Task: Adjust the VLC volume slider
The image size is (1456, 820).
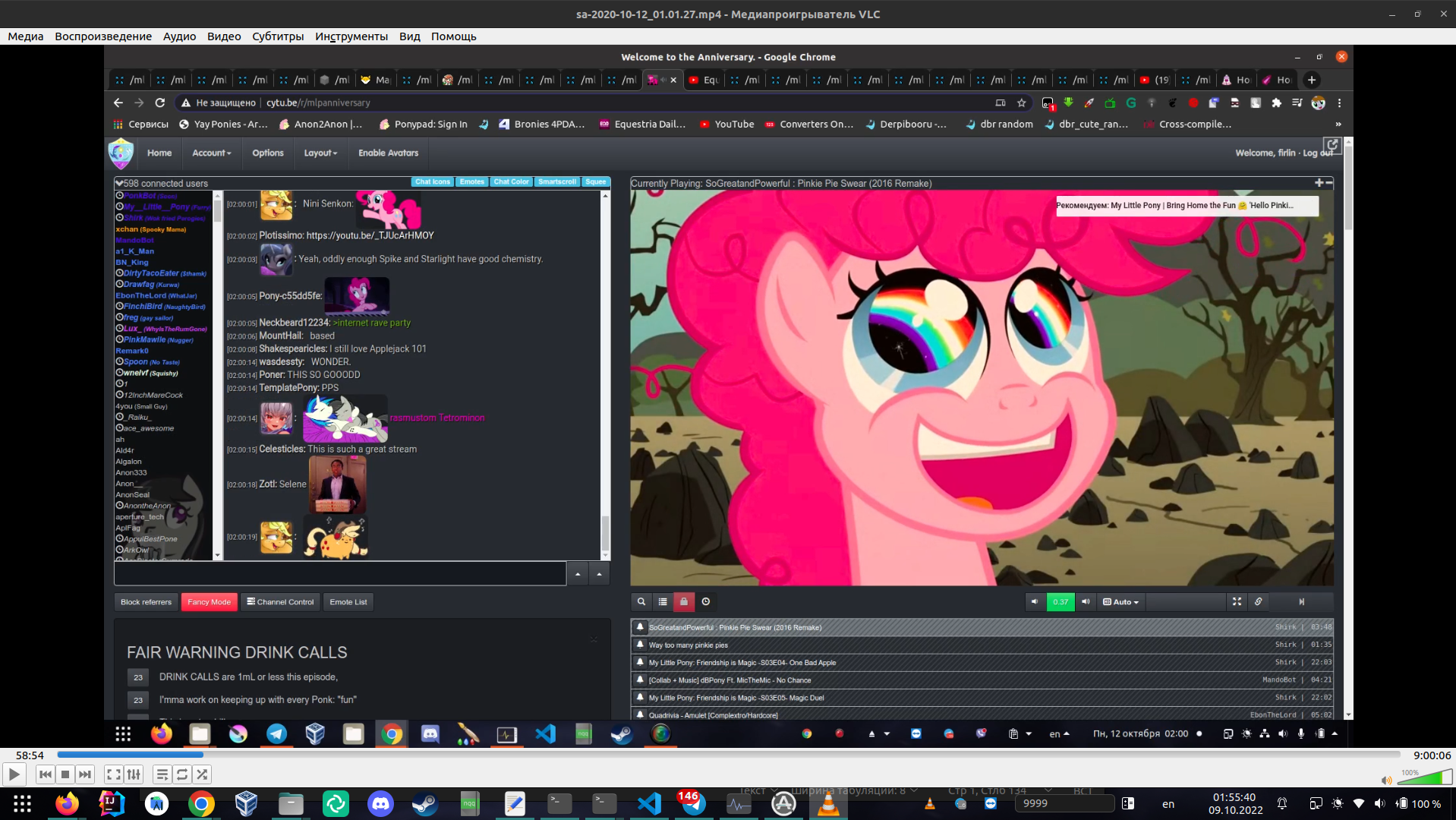Action: [x=1423, y=778]
